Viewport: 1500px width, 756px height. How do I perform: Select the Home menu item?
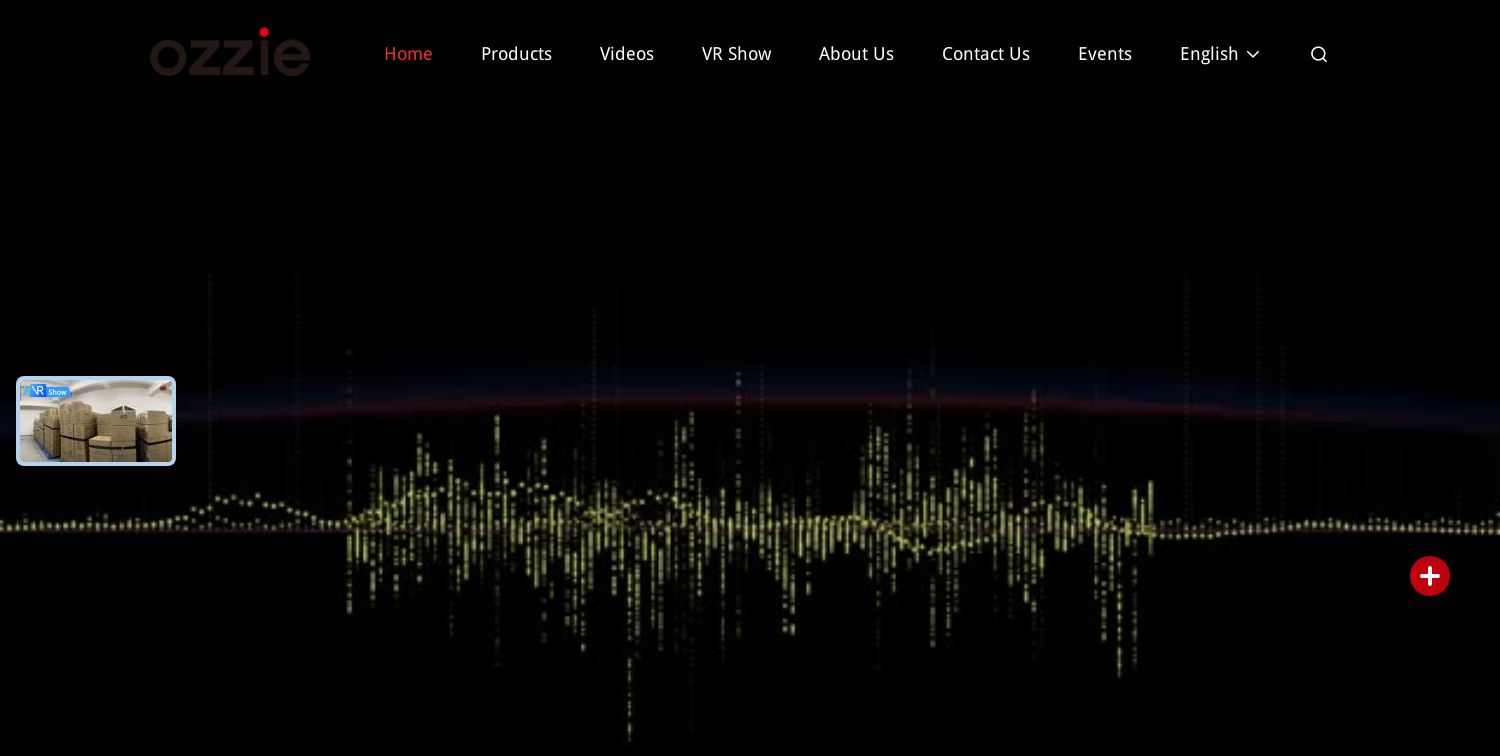point(408,54)
